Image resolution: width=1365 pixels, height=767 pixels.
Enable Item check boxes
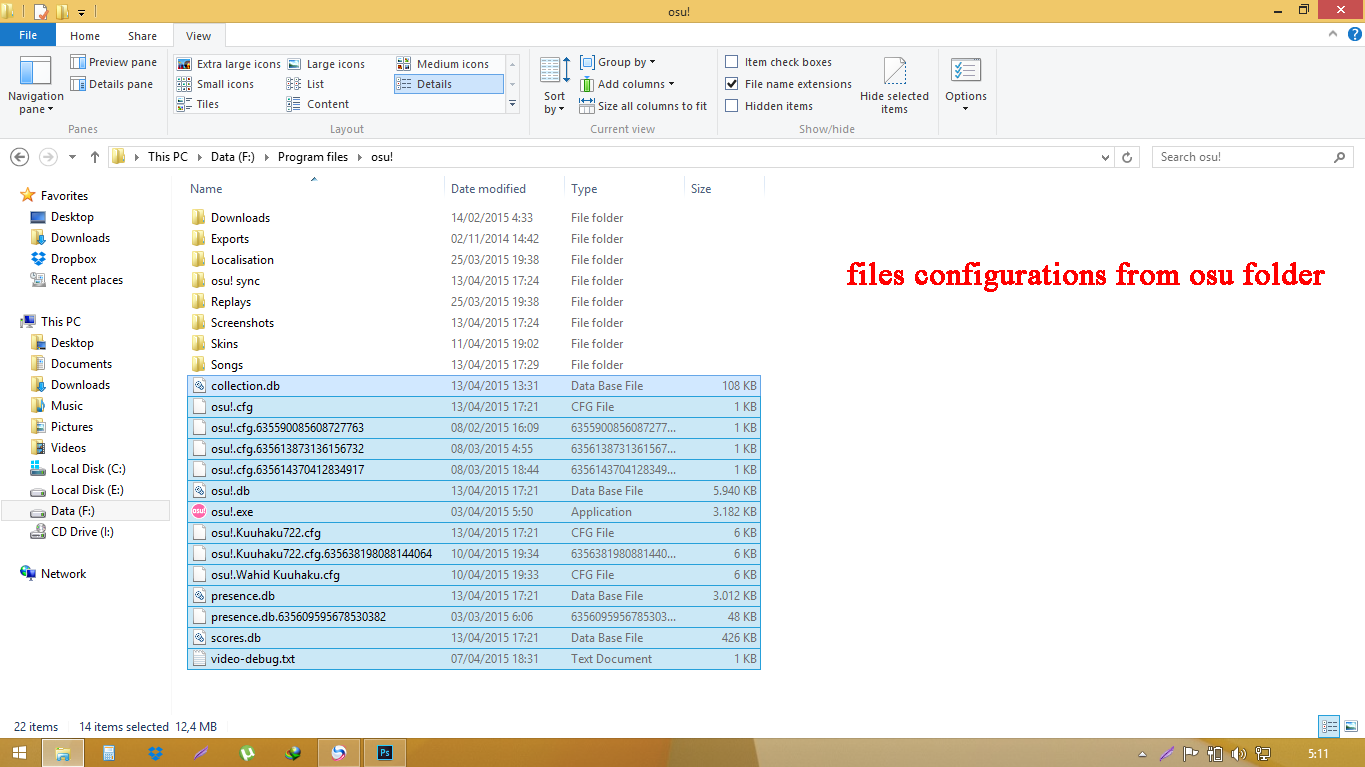pyautogui.click(x=732, y=62)
